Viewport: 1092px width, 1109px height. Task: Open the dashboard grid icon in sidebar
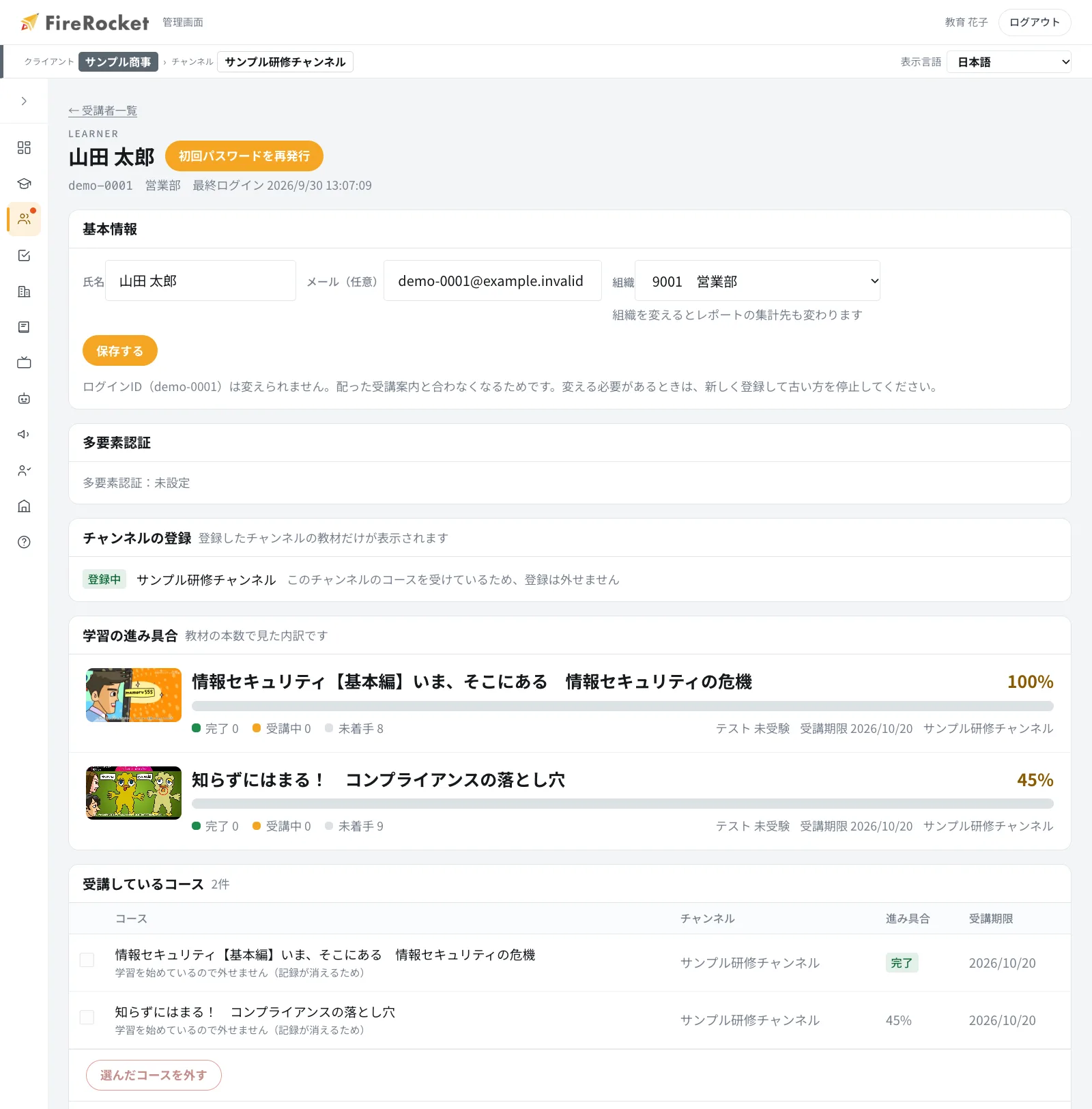24,147
